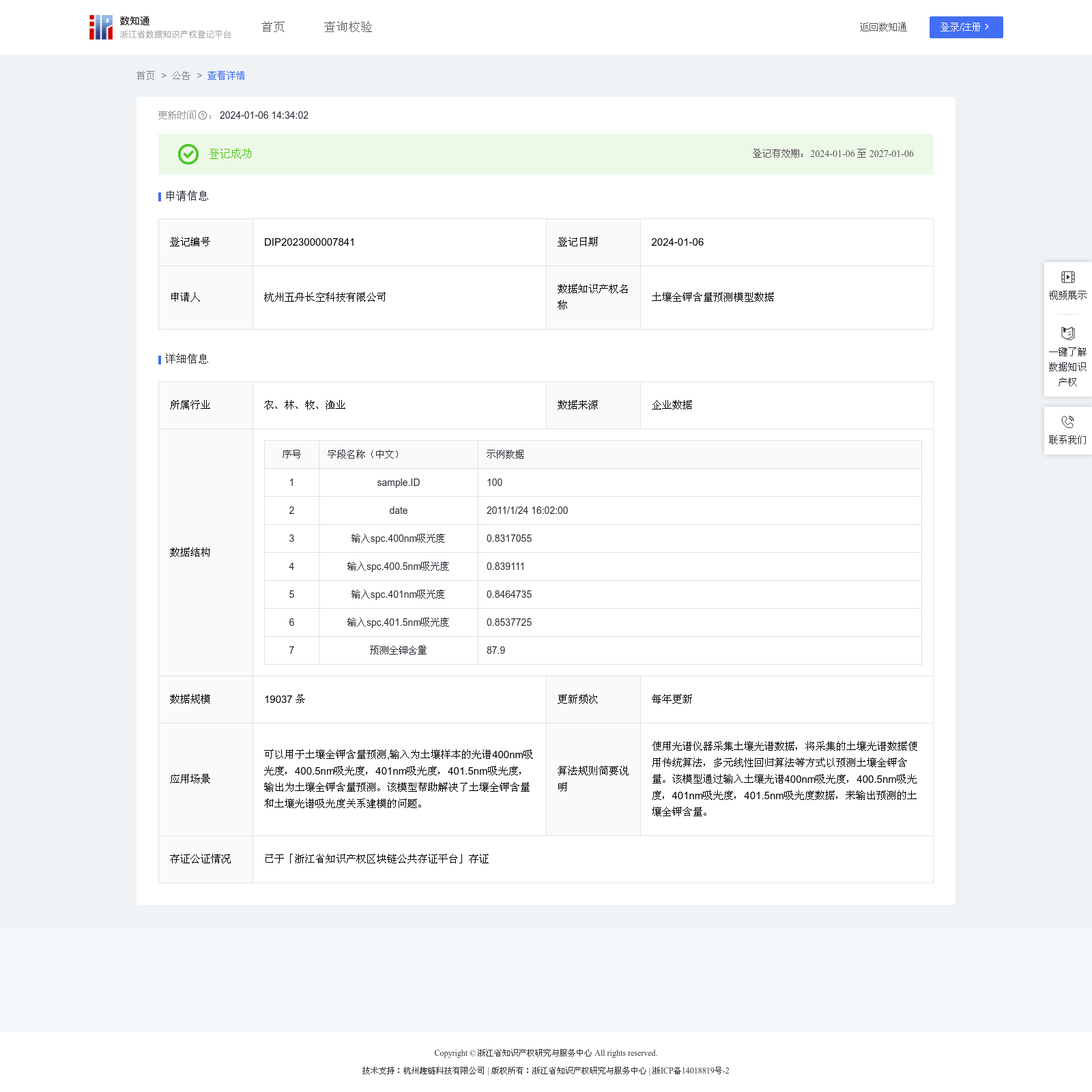Go to 公告 in the breadcrumb
1092x1092 pixels.
pos(181,76)
